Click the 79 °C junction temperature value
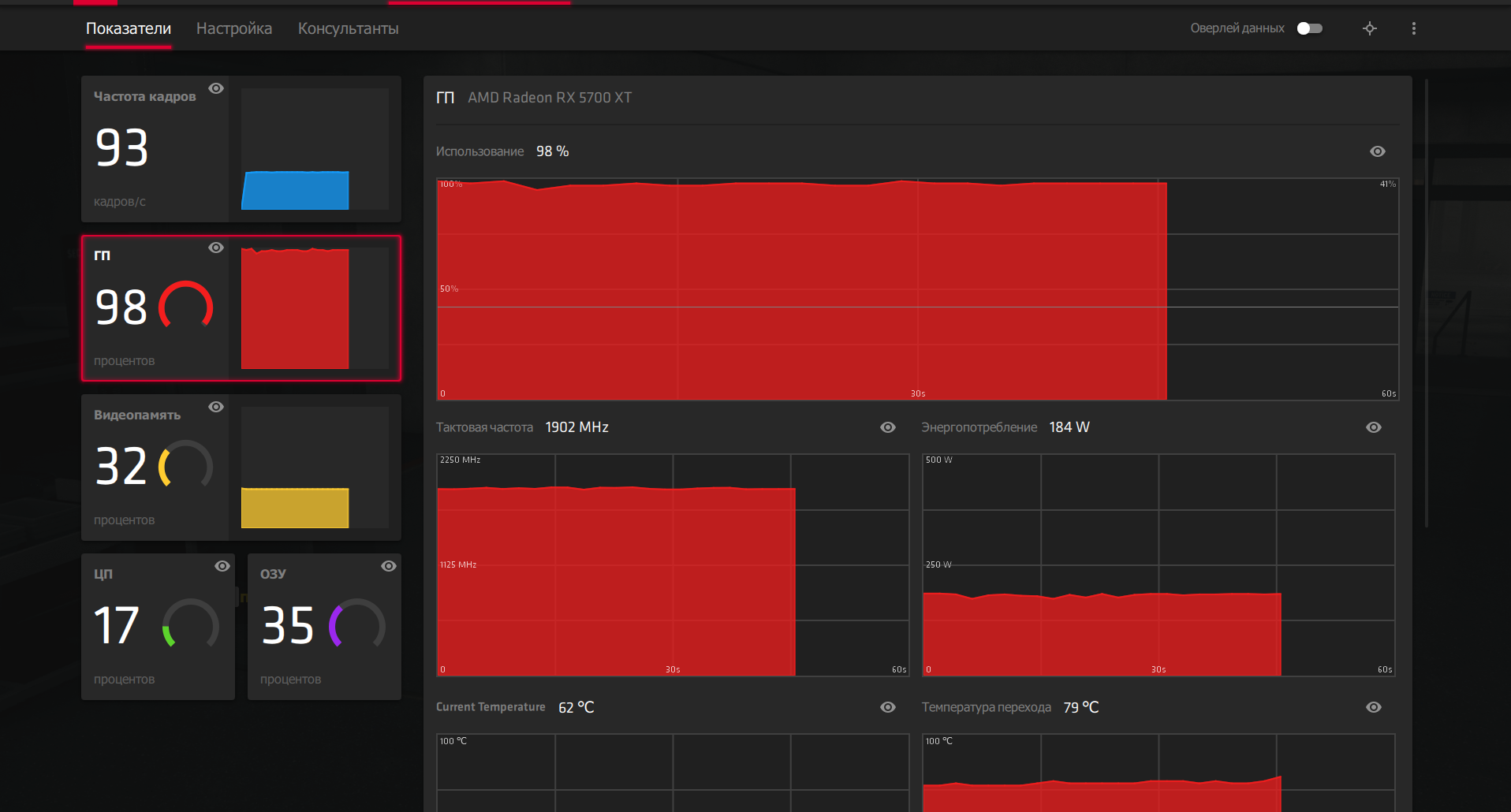The image size is (1511, 812). click(x=1081, y=707)
